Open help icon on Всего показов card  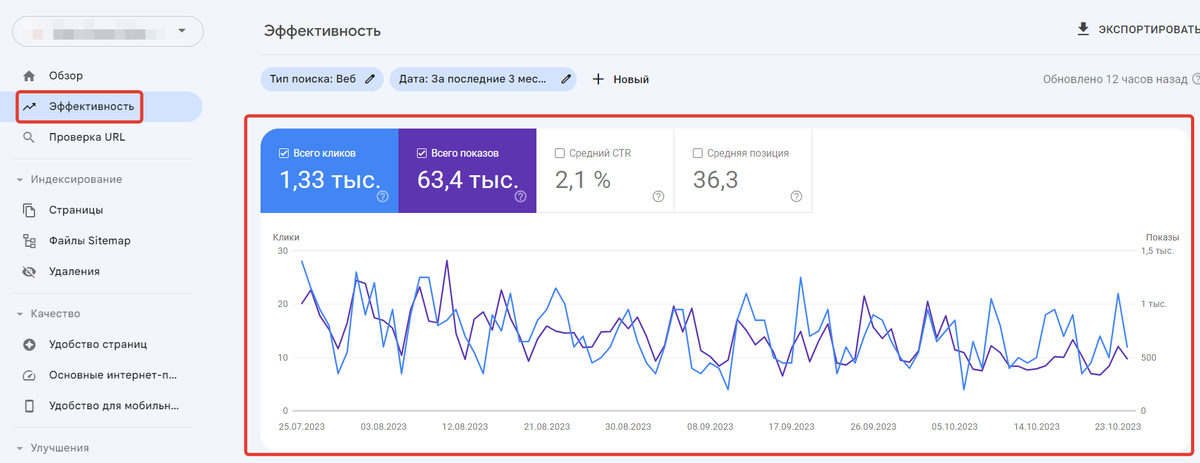click(x=520, y=197)
